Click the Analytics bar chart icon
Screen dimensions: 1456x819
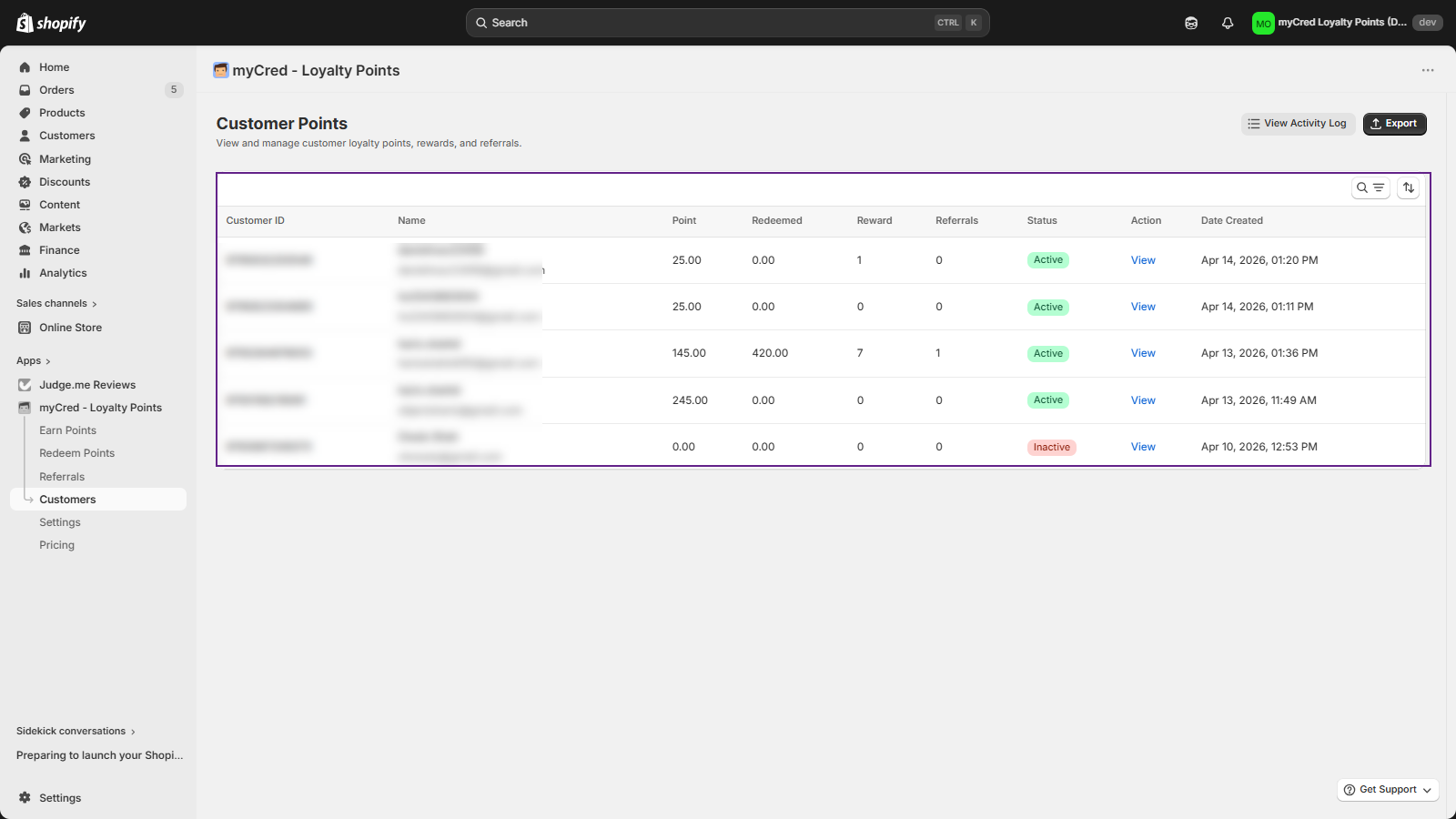pyautogui.click(x=25, y=273)
